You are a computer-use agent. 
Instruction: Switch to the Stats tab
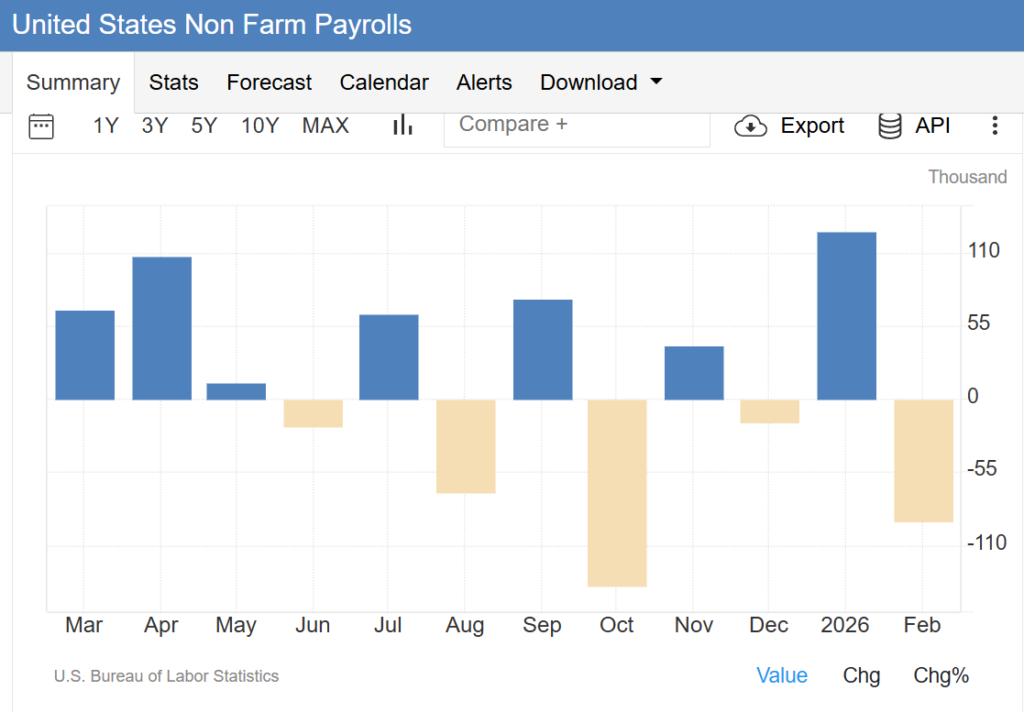[174, 83]
